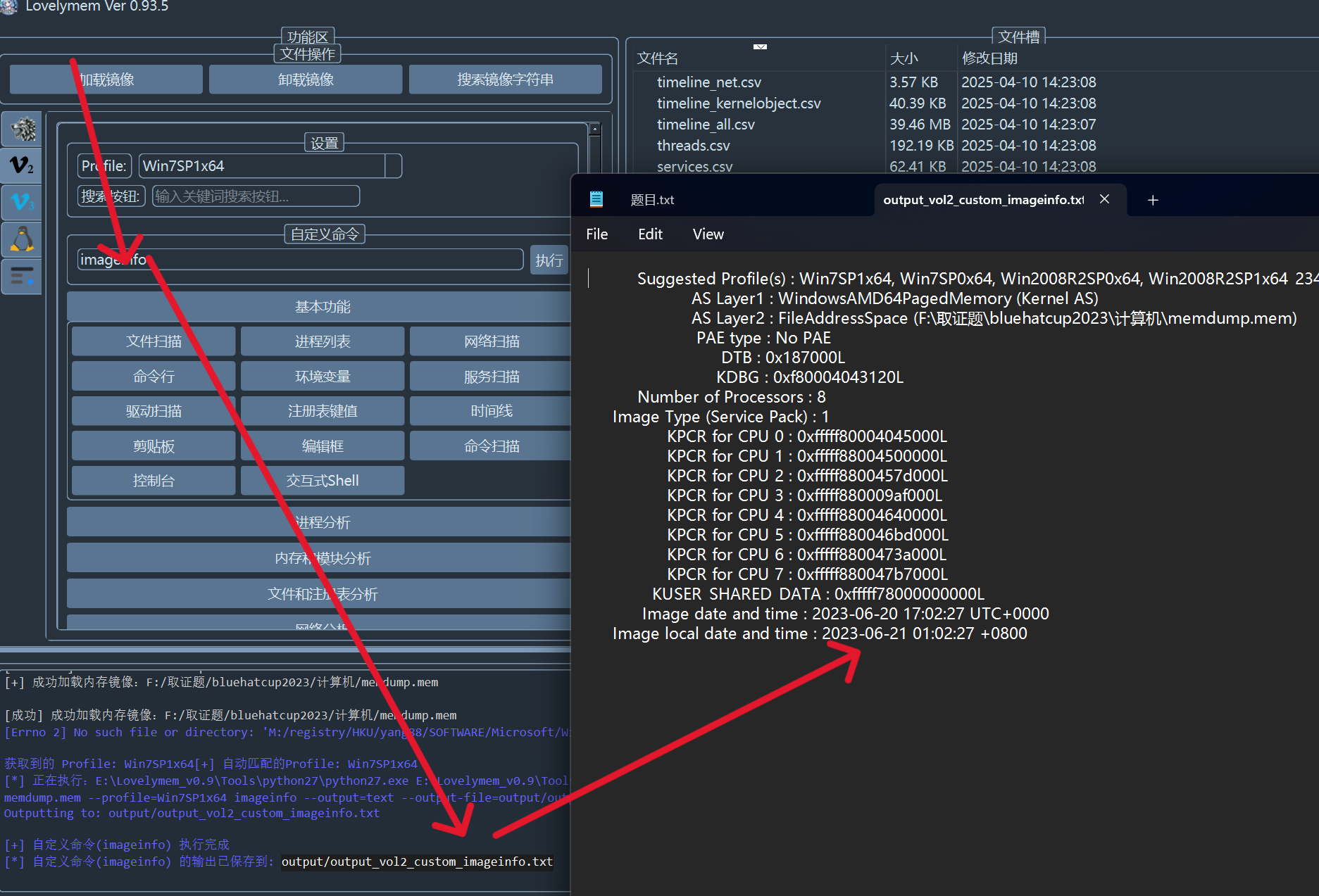Open the Linux penguin sidebar icon
Screen dimensions: 1319x896
pos(23,240)
